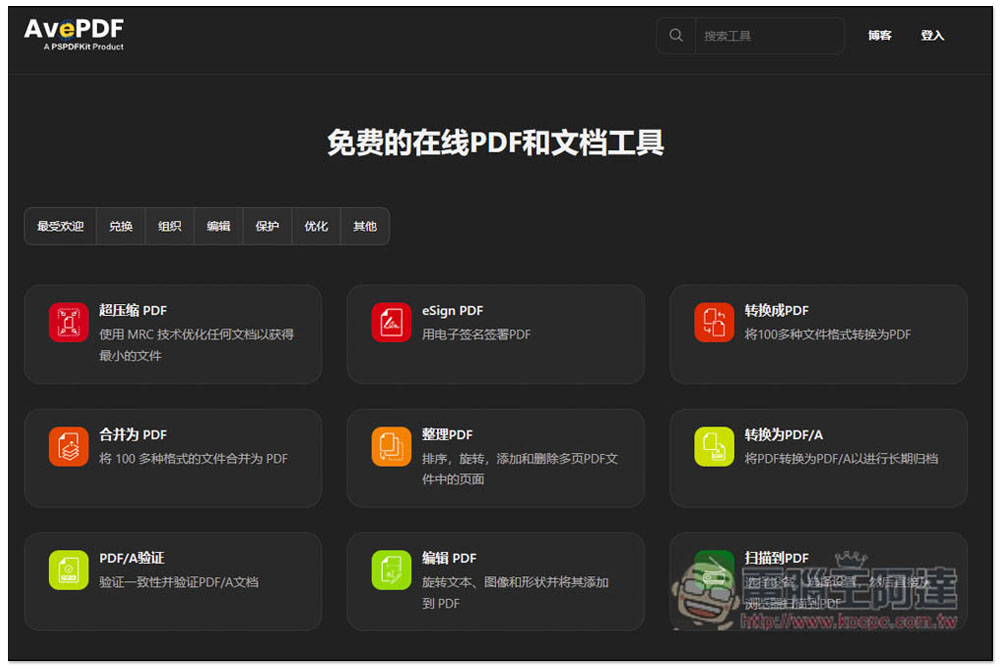Open the PDF/A验证 title

point(131,558)
